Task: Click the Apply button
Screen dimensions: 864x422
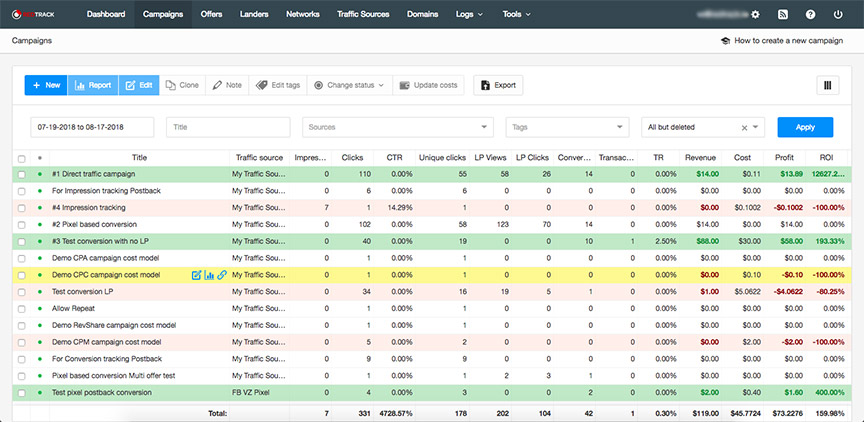Action: 805,127
